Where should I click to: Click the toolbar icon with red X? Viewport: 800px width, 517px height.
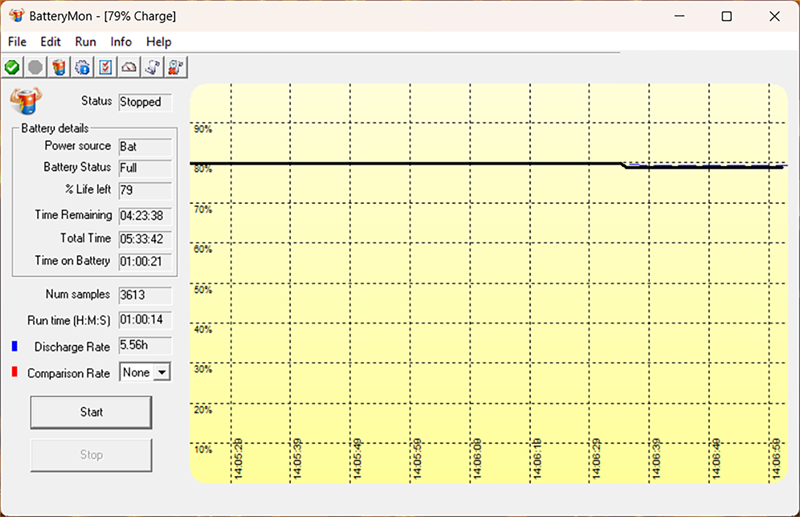[x=175, y=67]
